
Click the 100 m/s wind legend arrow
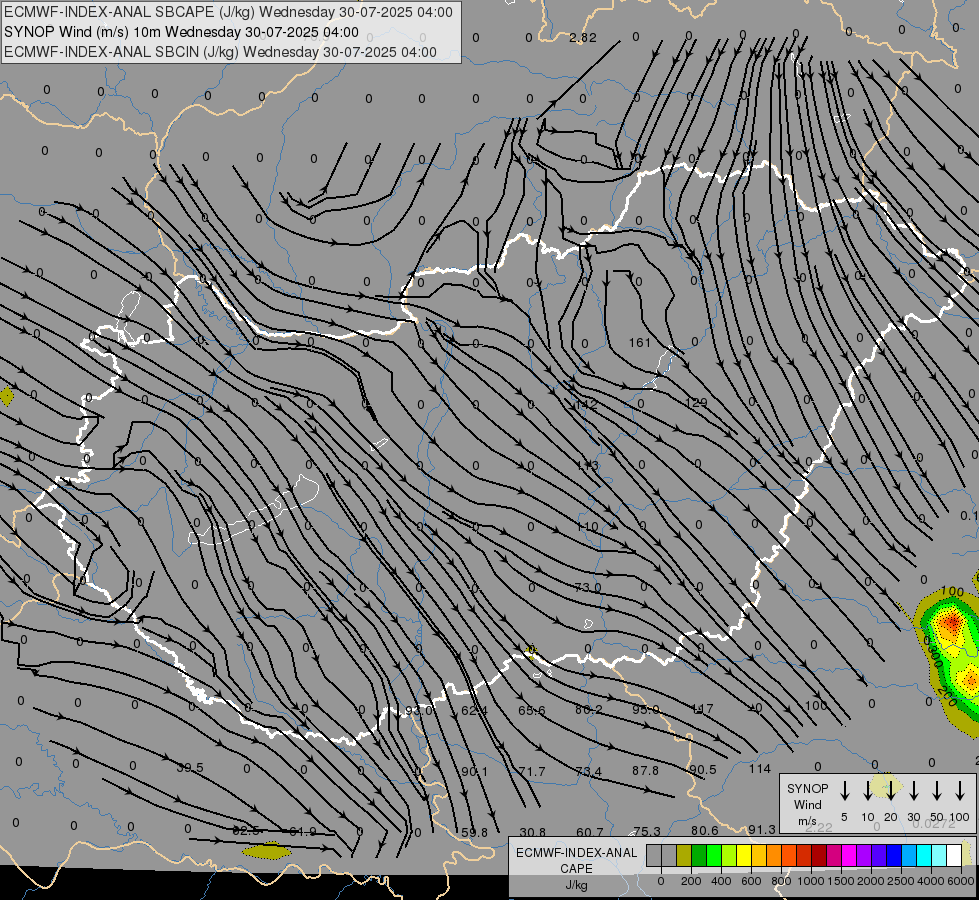960,791
